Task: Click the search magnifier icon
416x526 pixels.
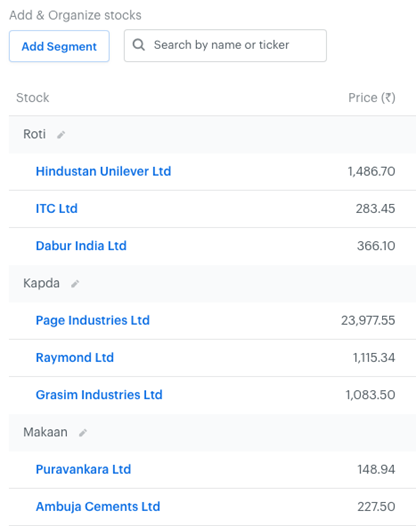Action: click(x=139, y=45)
